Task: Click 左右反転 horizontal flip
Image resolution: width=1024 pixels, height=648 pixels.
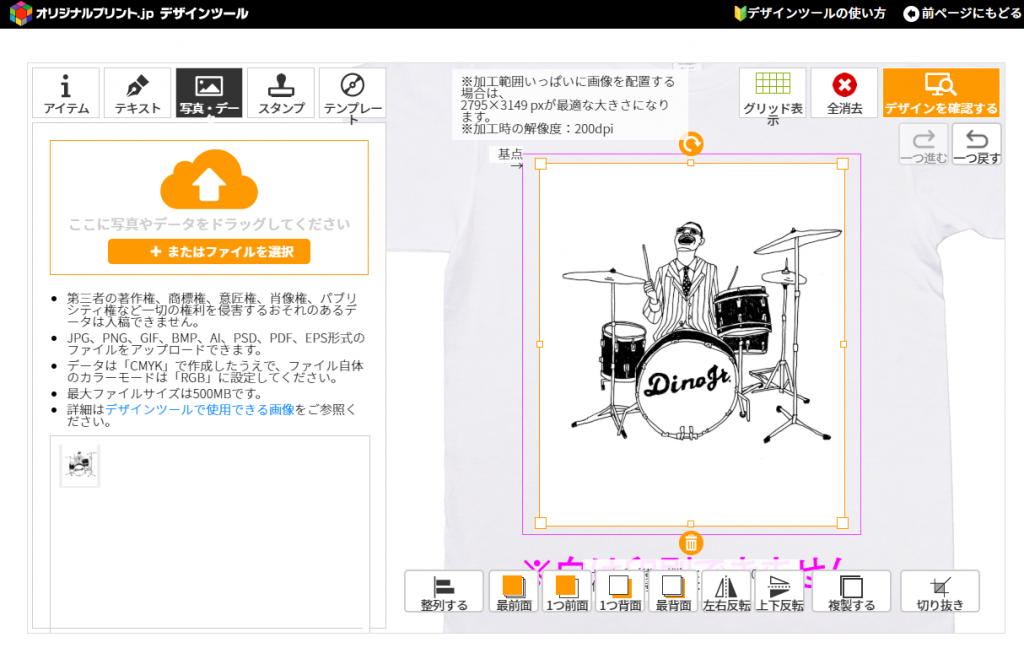Action: point(726,592)
